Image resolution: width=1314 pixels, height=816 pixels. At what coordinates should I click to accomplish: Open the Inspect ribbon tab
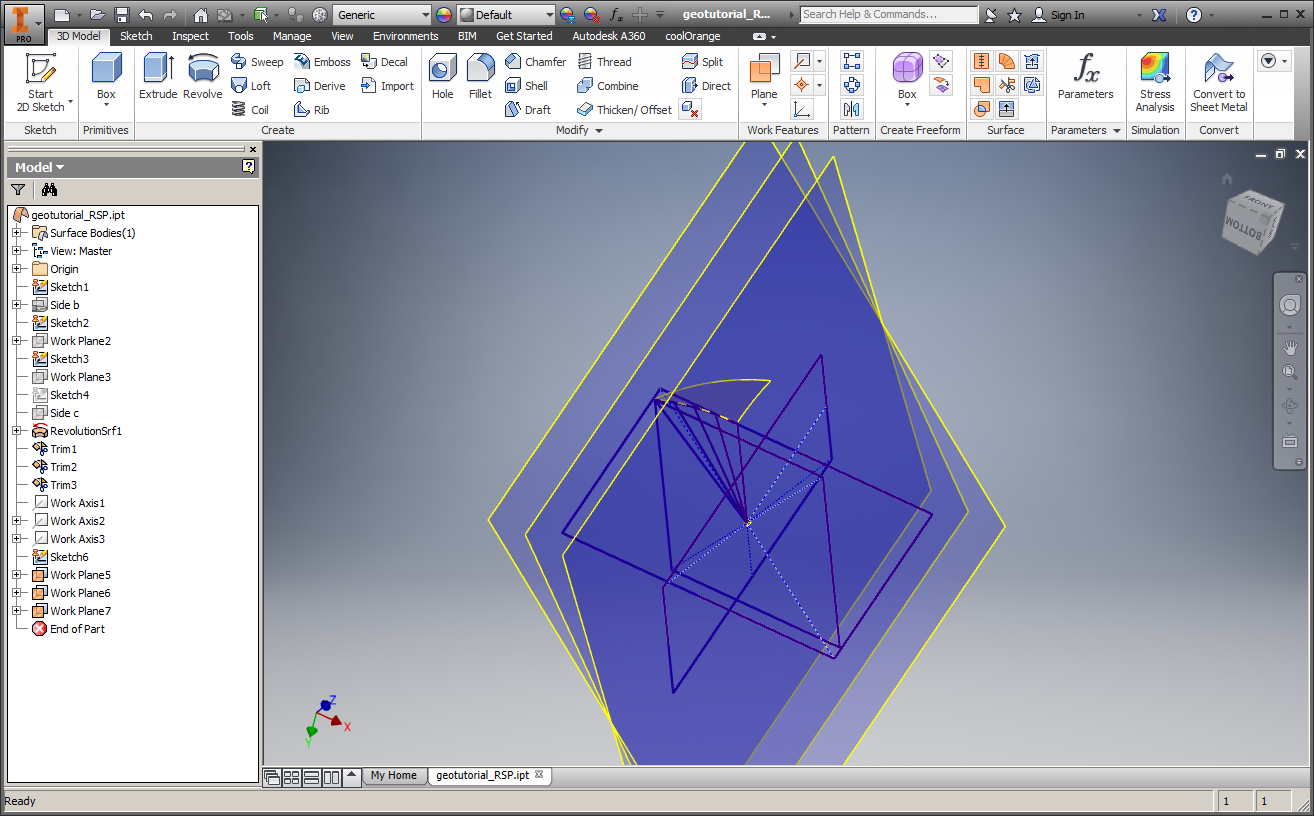[190, 36]
